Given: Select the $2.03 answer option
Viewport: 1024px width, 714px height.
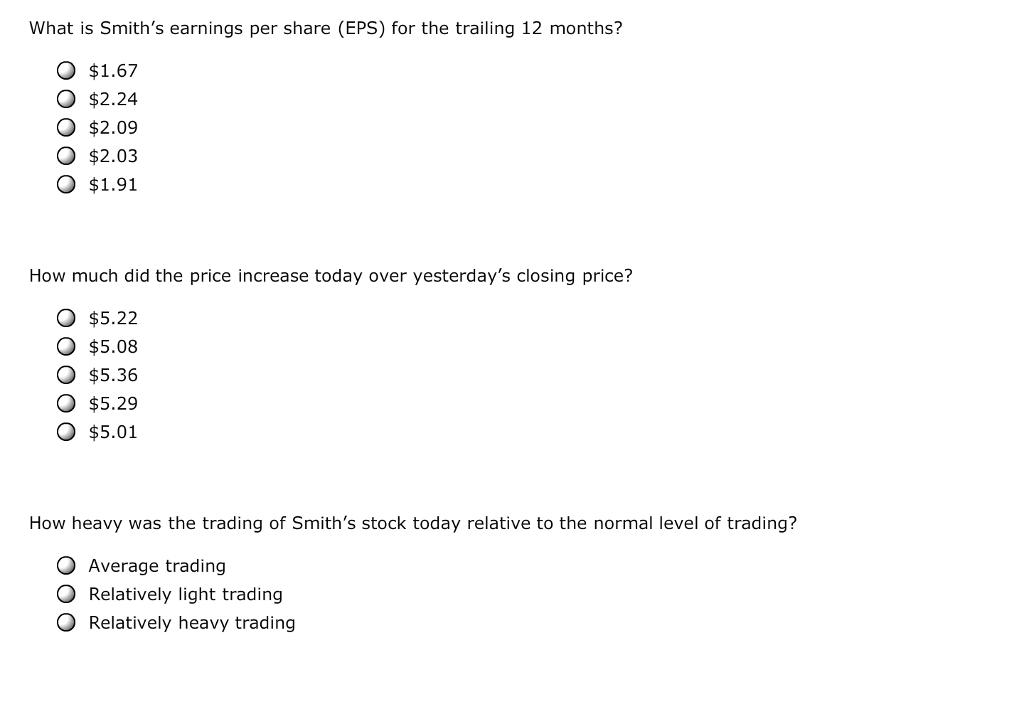Looking at the screenshot, I should [x=66, y=156].
